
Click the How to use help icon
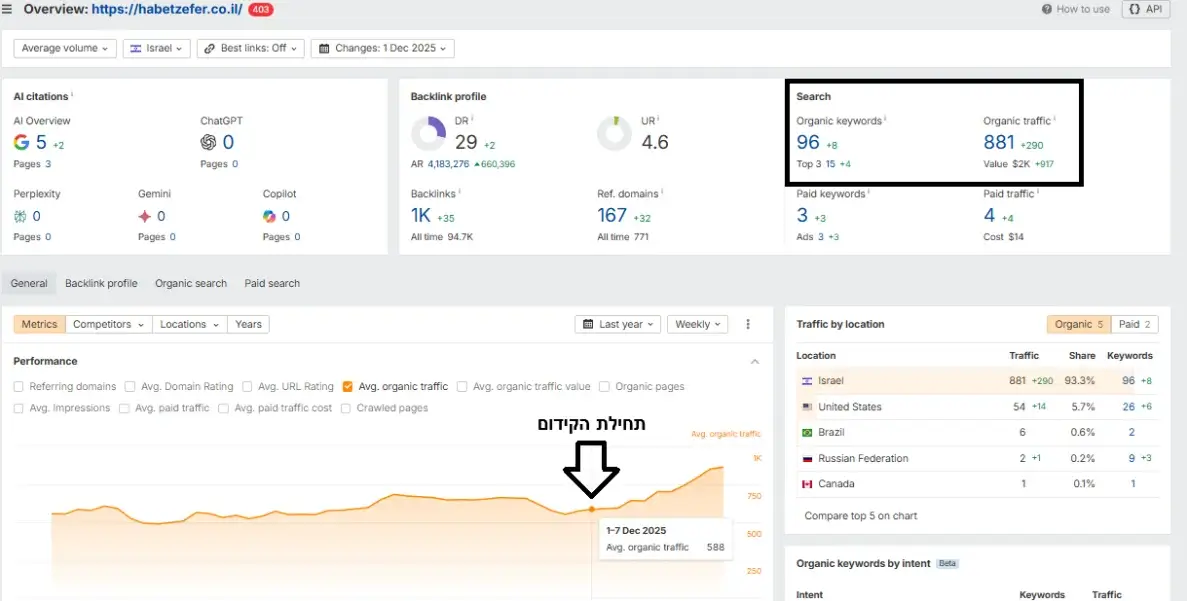pyautogui.click(x=1047, y=9)
